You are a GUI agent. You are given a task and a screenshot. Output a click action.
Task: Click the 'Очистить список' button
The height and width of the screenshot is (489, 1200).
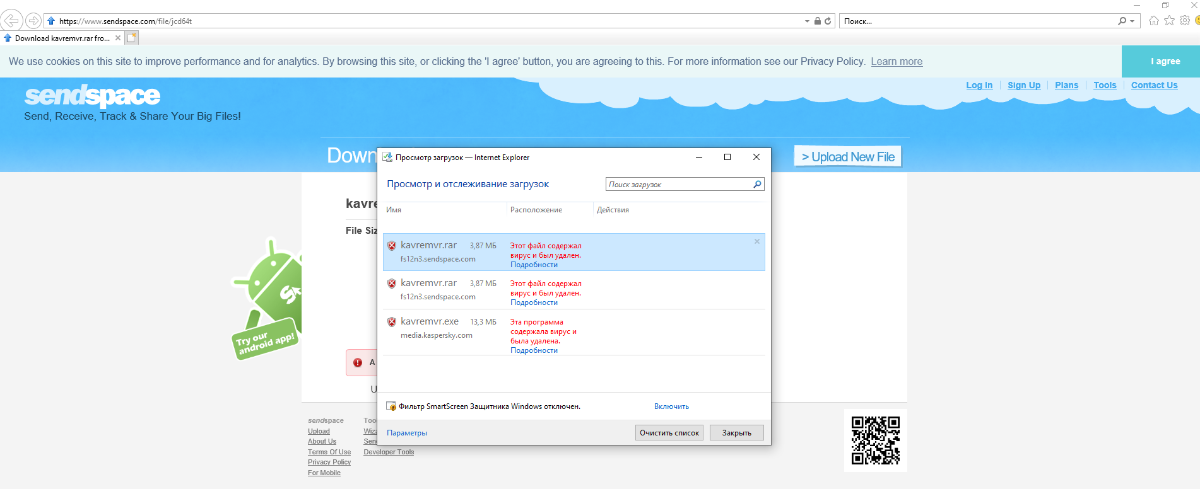(x=669, y=433)
